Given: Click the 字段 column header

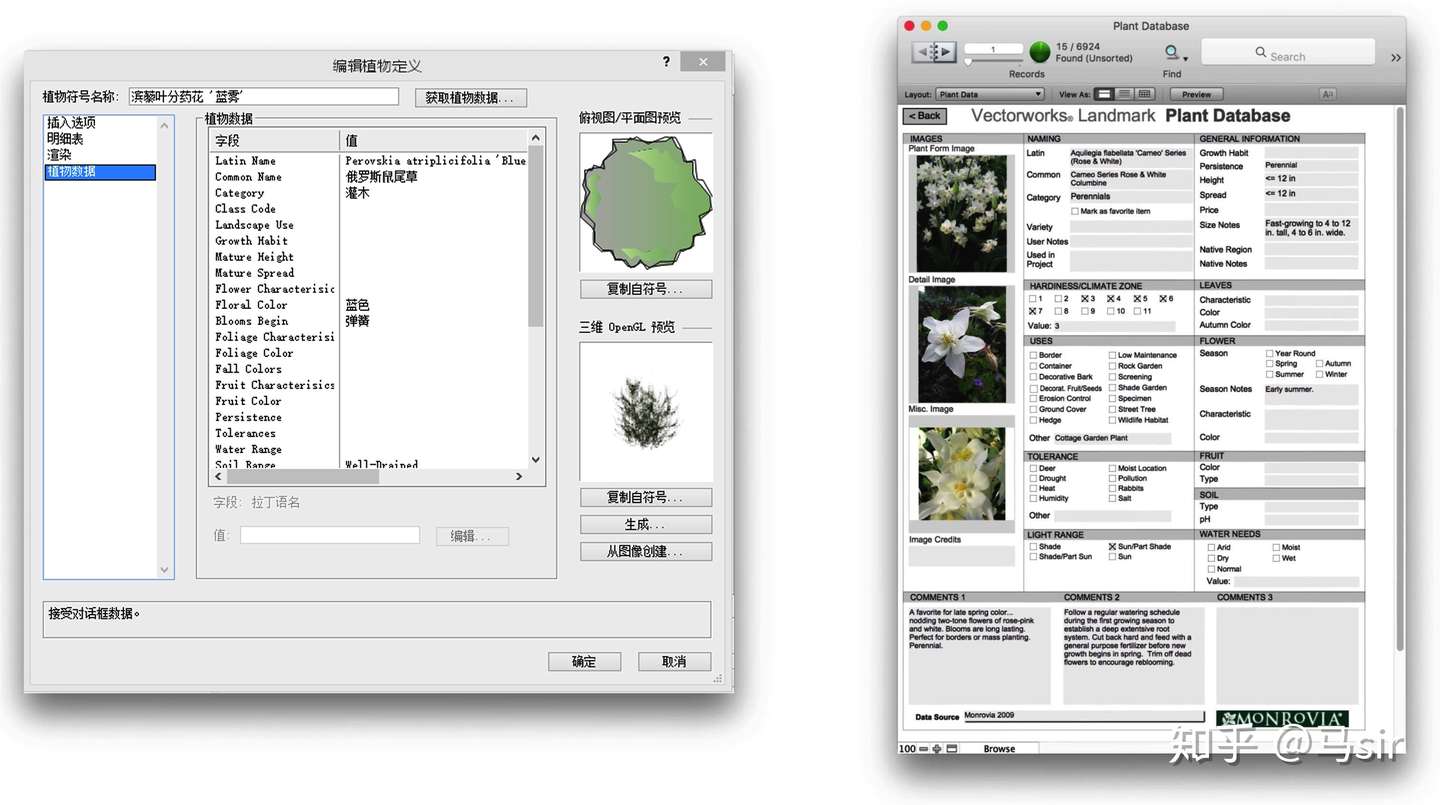Looking at the screenshot, I should (274, 141).
